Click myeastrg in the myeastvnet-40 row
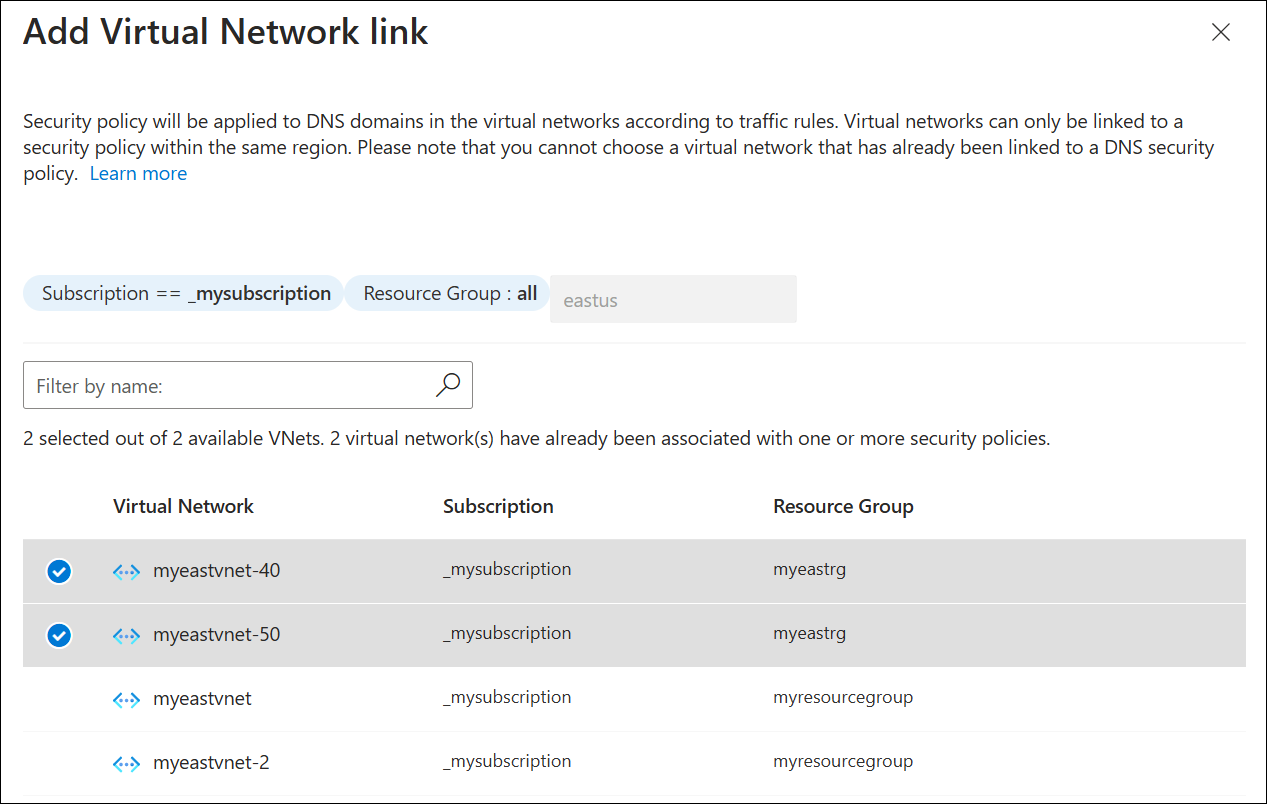The width and height of the screenshot is (1267, 804). click(x=809, y=569)
